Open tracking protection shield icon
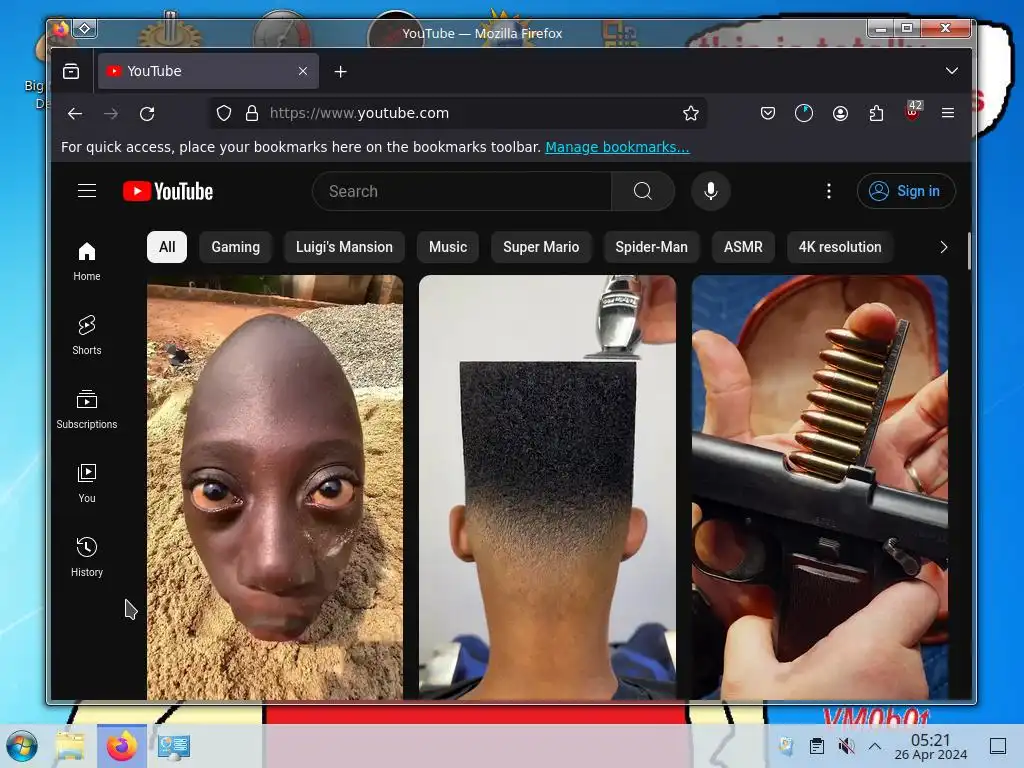The height and width of the screenshot is (768, 1024). 224,114
